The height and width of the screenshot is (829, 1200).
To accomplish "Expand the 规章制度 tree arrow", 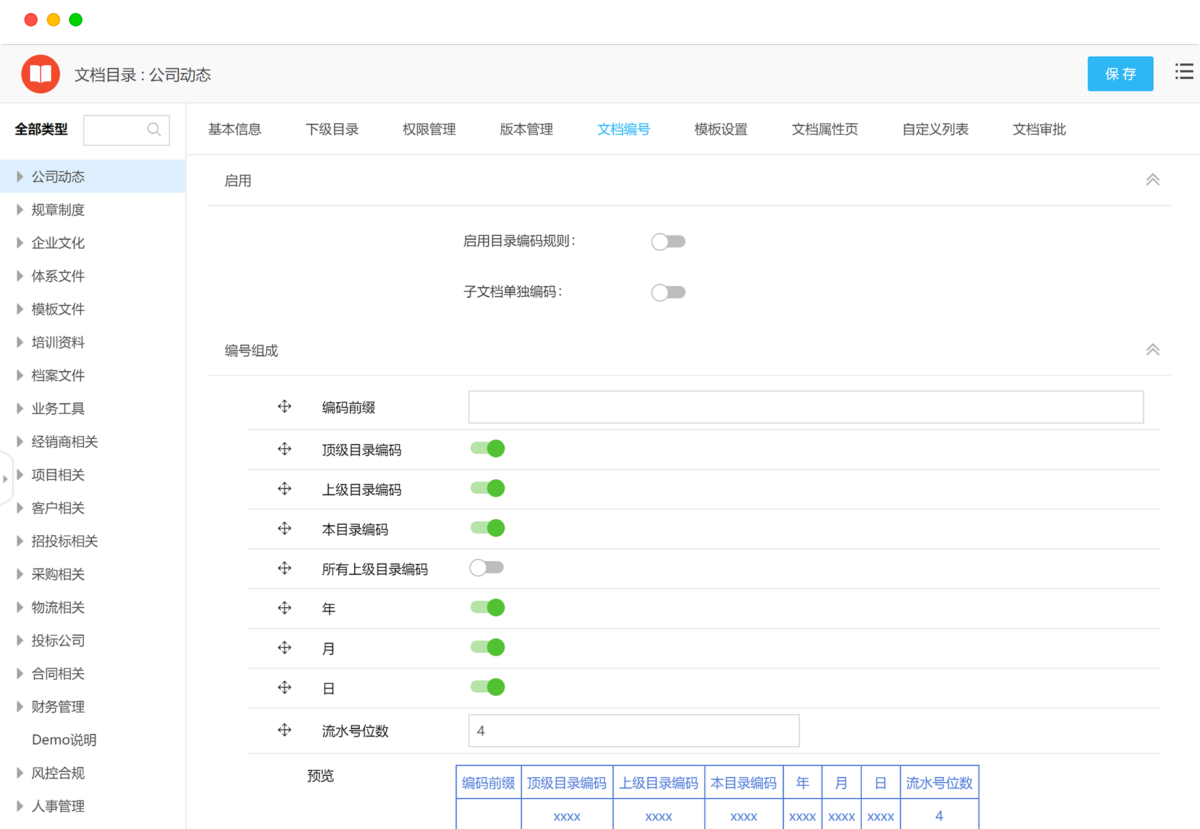I will tap(20, 209).
